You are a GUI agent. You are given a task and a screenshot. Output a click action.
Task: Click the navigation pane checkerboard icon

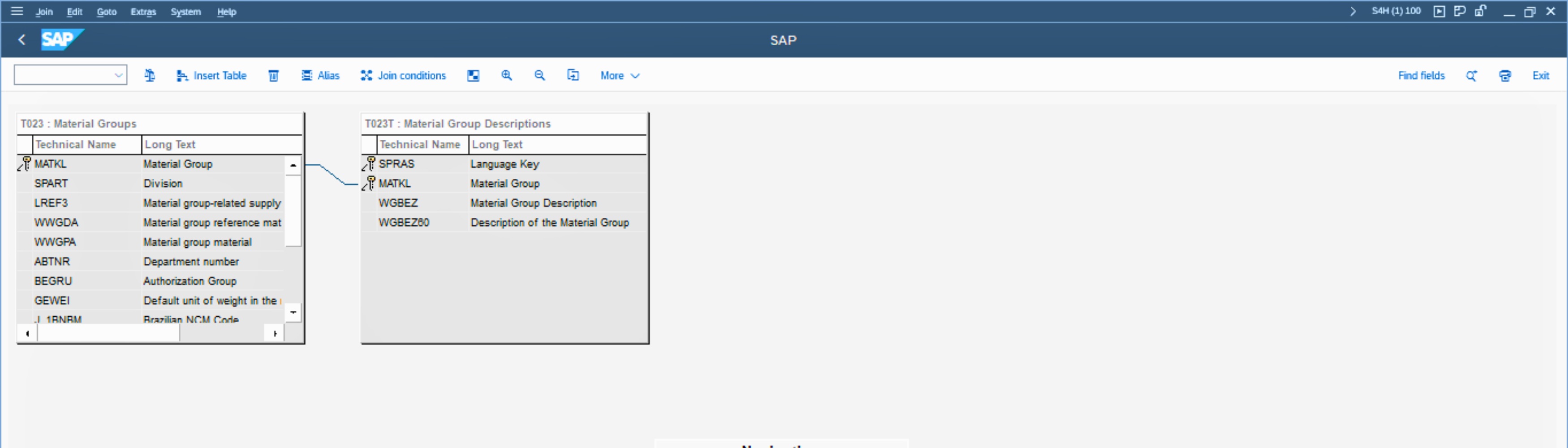[473, 75]
